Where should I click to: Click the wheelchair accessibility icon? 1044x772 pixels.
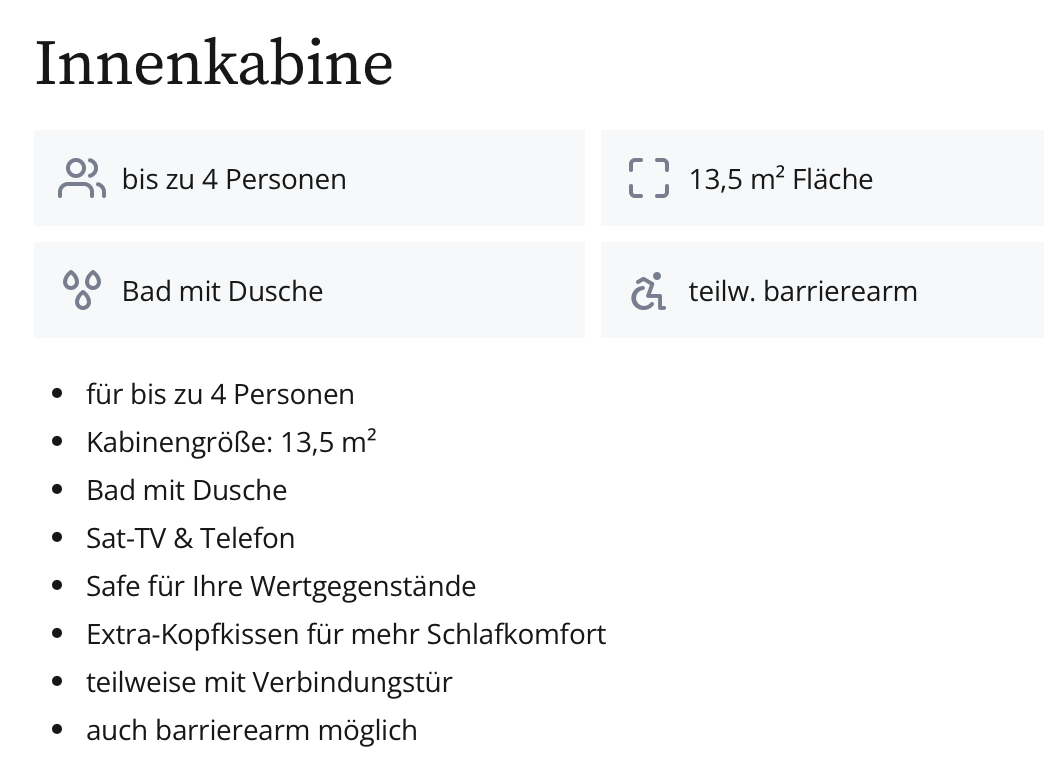pyautogui.click(x=648, y=291)
